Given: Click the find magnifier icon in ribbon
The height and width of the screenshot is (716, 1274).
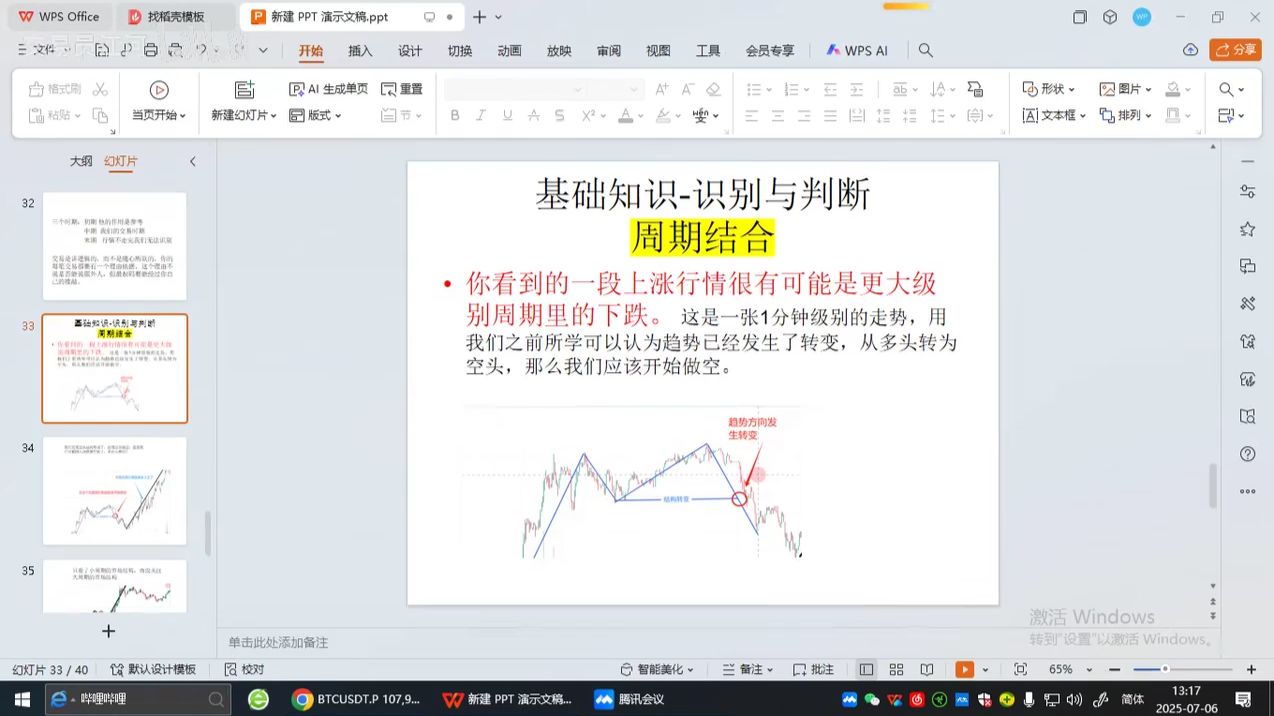Looking at the screenshot, I should pos(1227,89).
